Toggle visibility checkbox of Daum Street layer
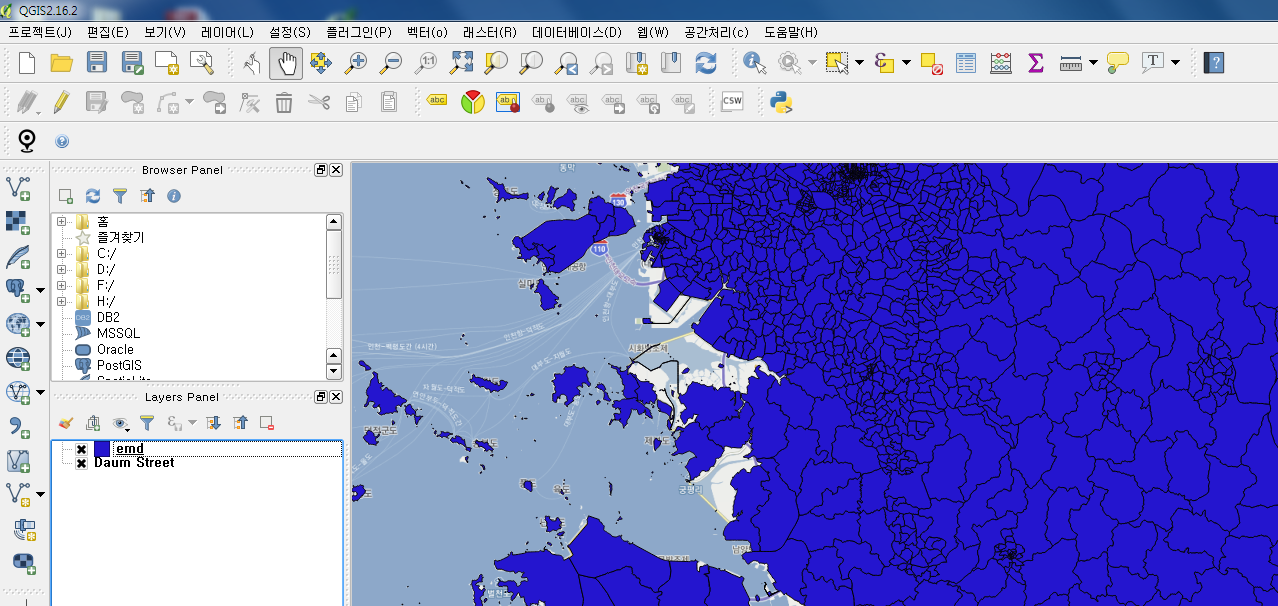The width and height of the screenshot is (1278, 606). pyautogui.click(x=81, y=463)
